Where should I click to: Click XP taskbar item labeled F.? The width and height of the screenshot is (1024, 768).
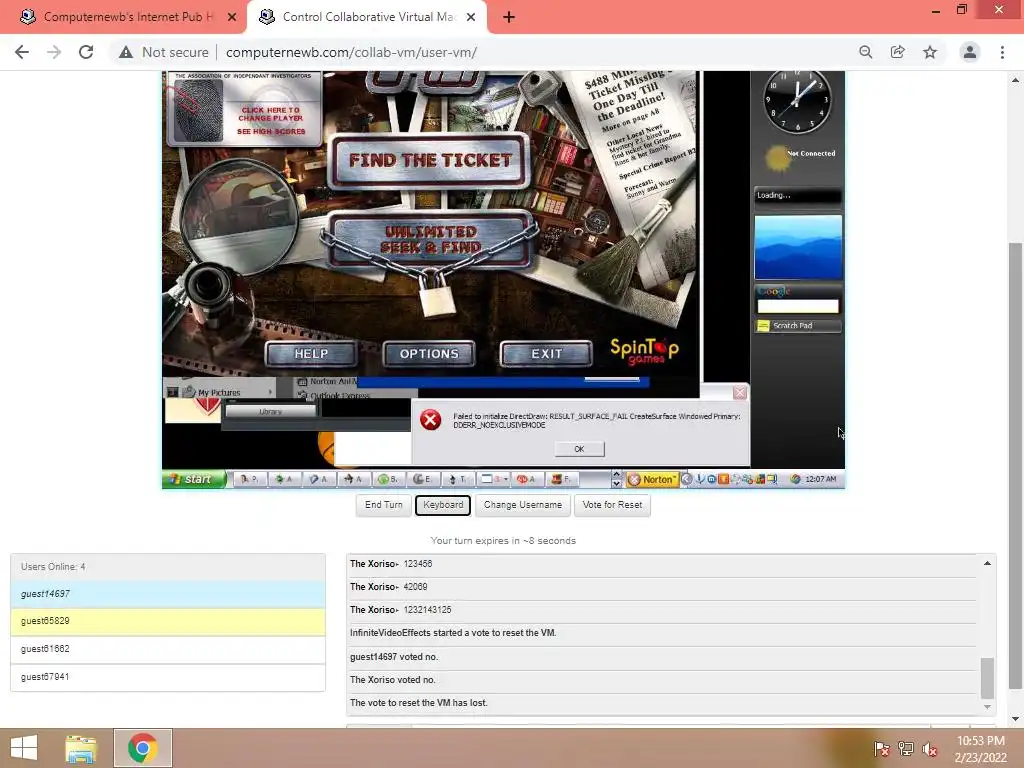(x=562, y=479)
